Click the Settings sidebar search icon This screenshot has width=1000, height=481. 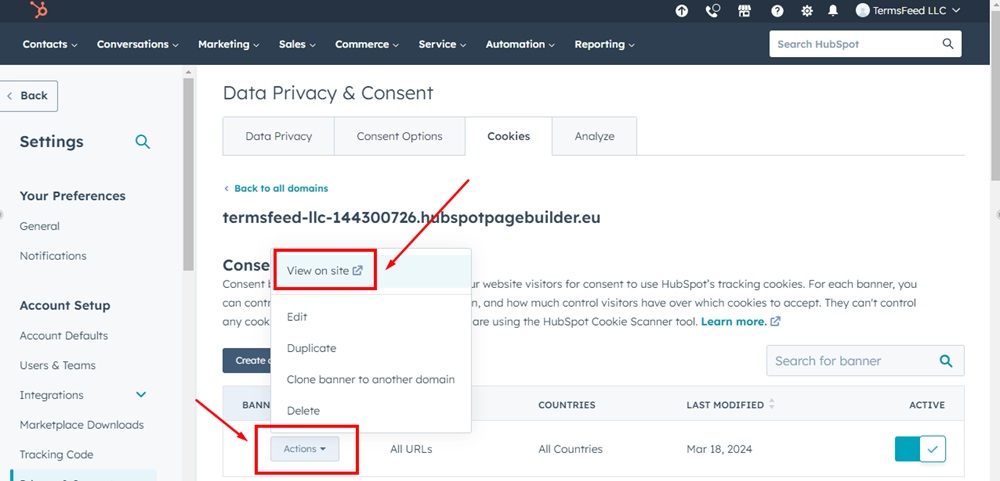[143, 142]
